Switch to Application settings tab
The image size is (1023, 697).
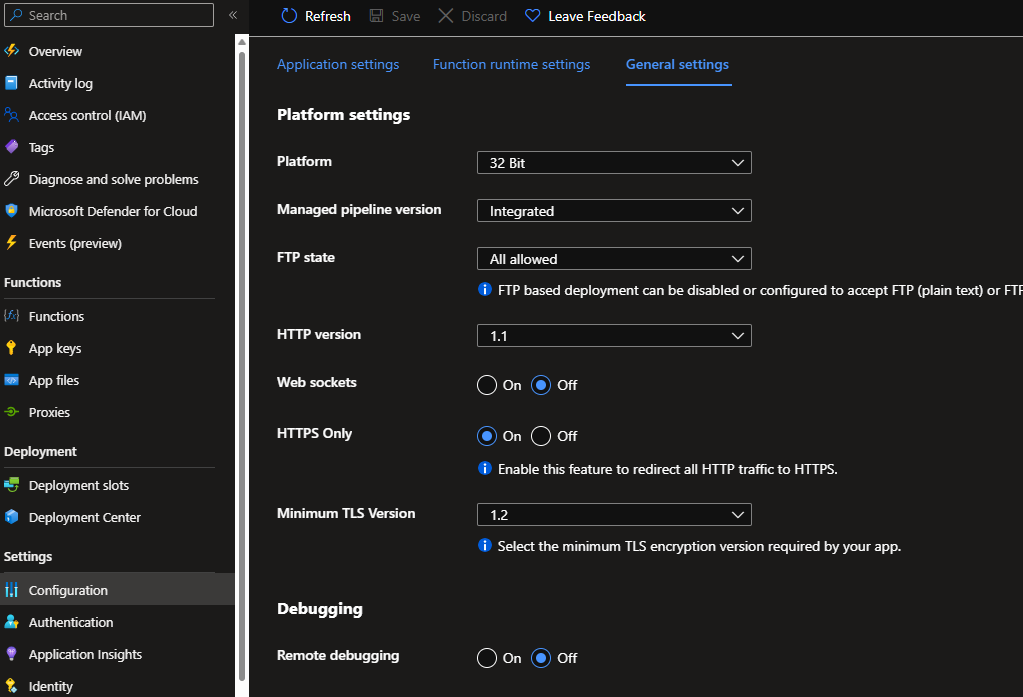click(x=338, y=64)
